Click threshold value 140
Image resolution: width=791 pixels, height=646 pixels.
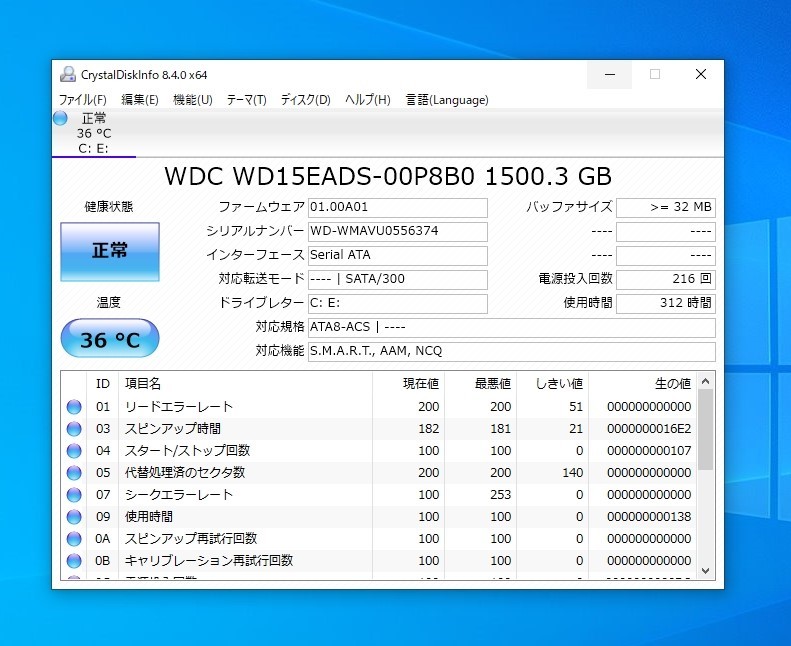[573, 473]
